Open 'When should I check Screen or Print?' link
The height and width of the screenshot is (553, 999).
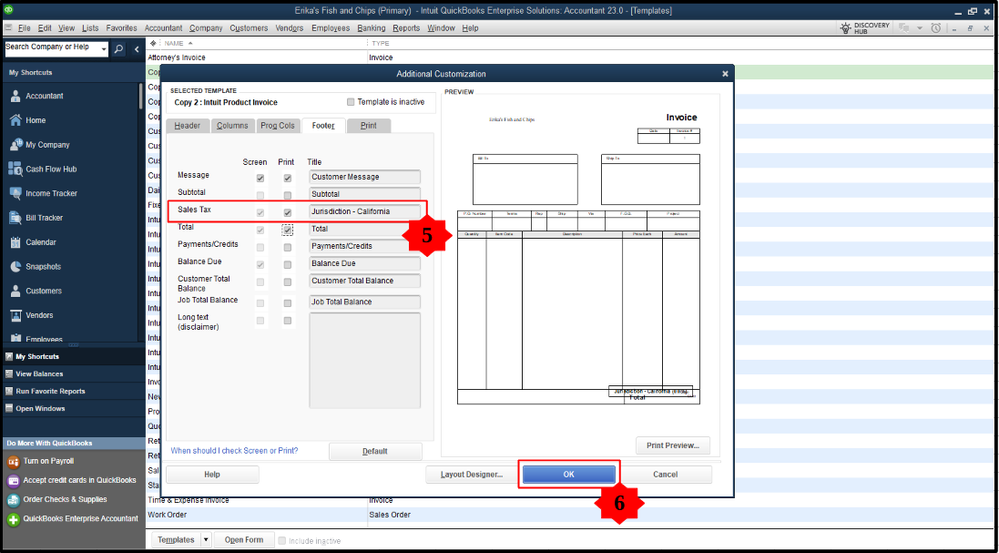[234, 450]
